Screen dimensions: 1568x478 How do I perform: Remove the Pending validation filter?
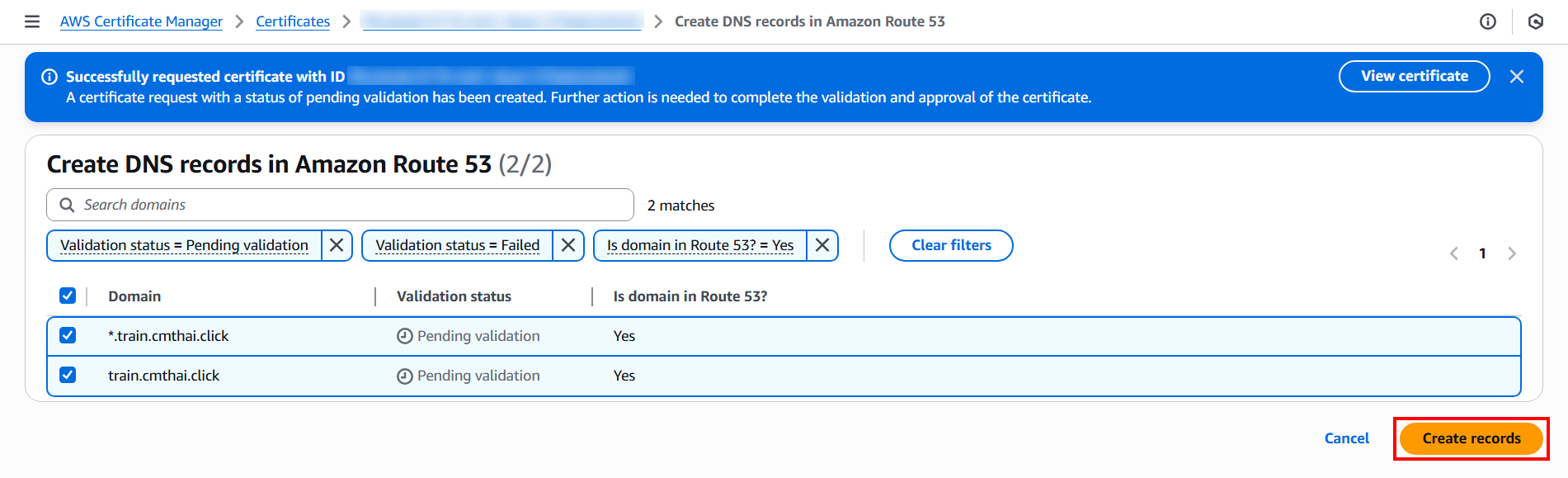(337, 245)
